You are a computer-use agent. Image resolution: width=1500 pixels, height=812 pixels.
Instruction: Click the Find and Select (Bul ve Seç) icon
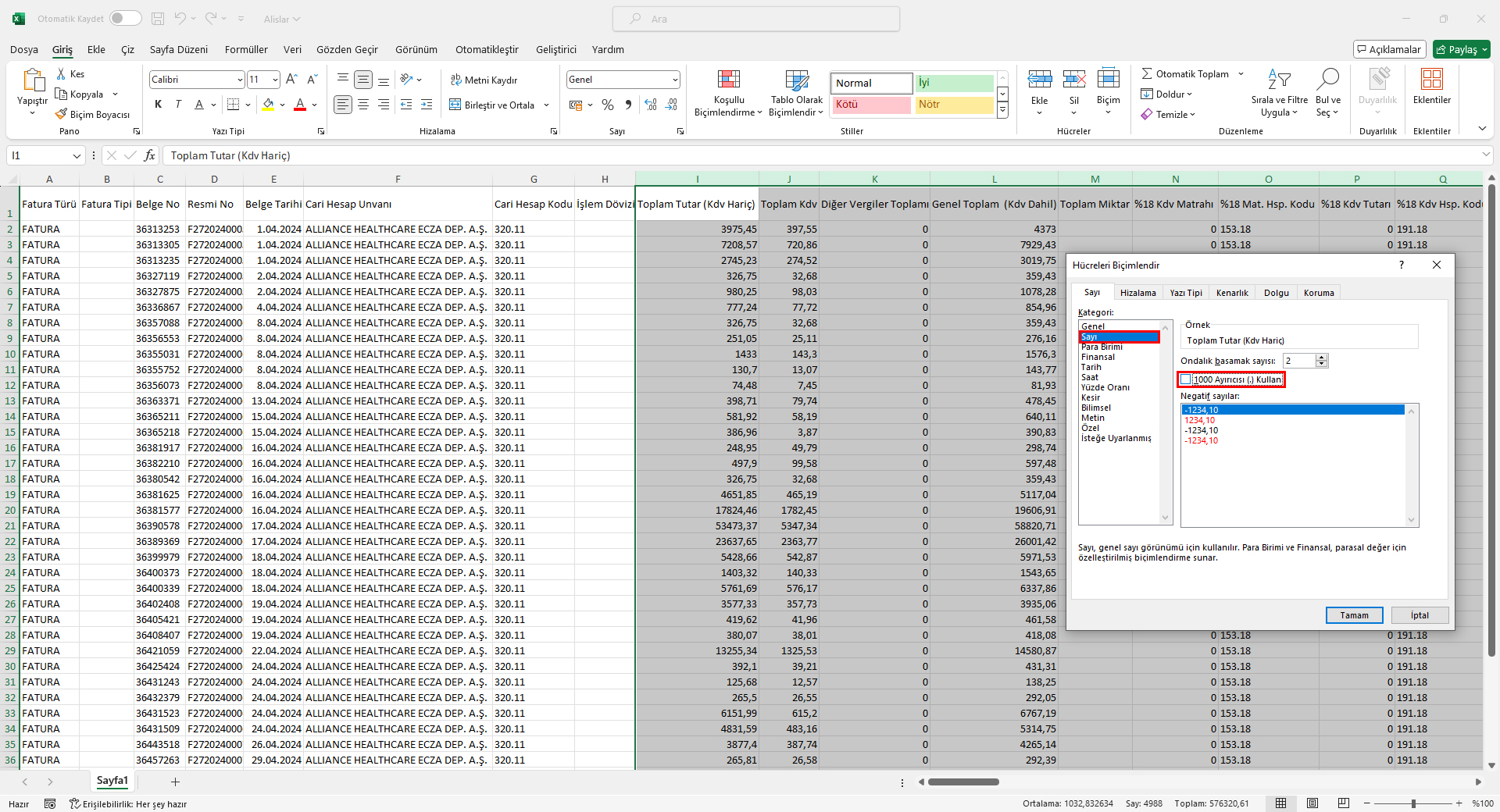coord(1327,79)
